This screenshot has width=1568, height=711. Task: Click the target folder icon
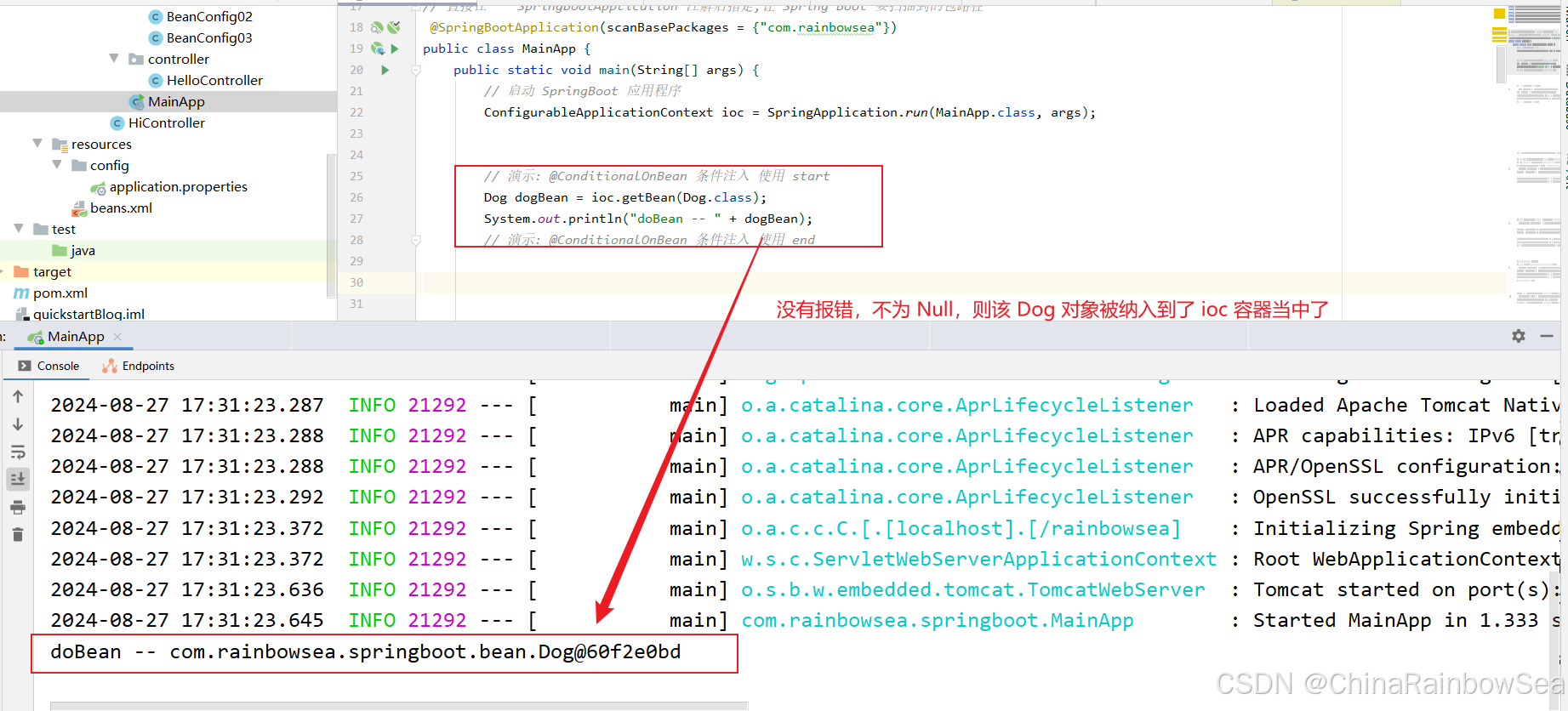(x=21, y=271)
